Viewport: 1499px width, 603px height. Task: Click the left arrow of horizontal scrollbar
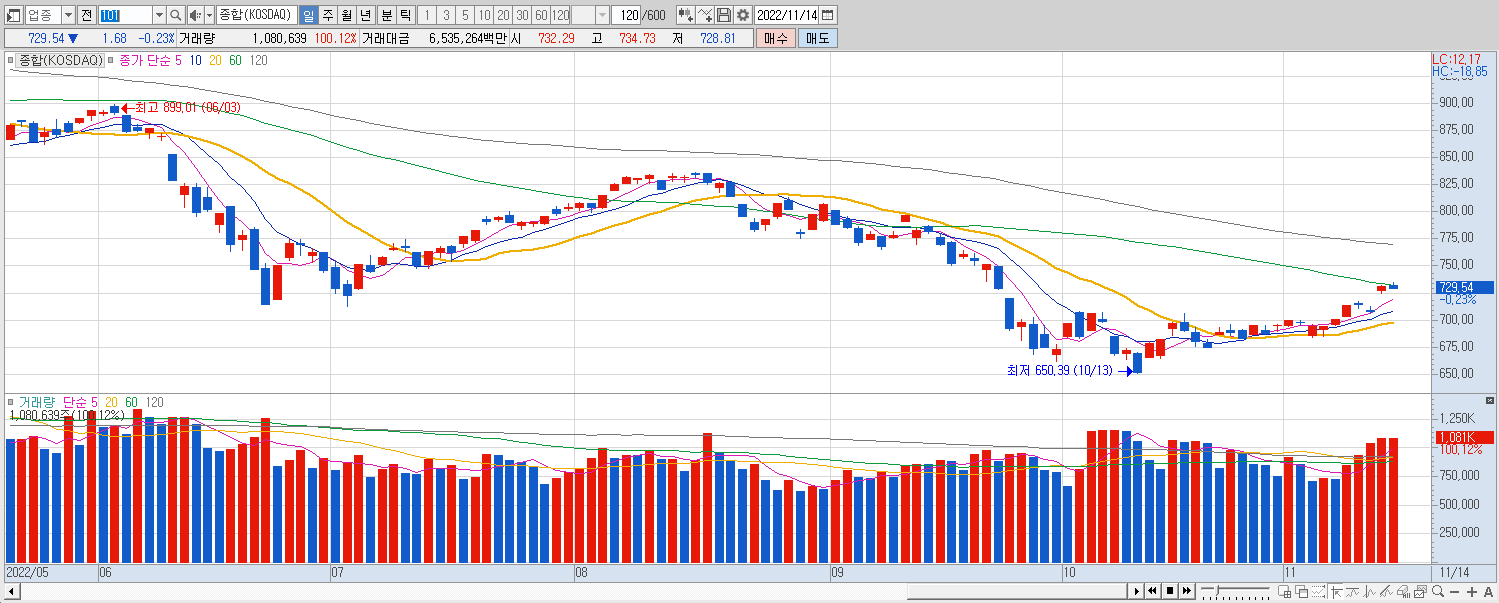pos(12,592)
